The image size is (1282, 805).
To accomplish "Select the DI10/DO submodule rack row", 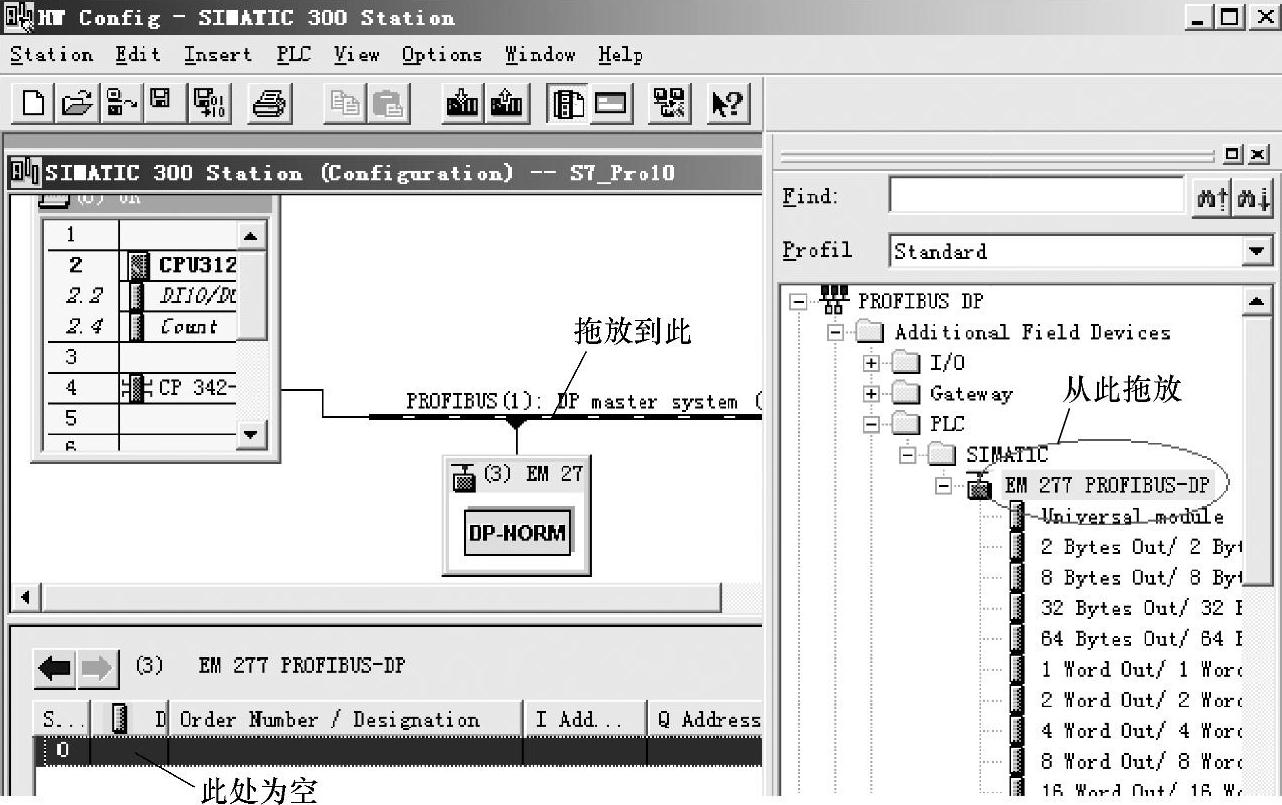I will [x=141, y=296].
